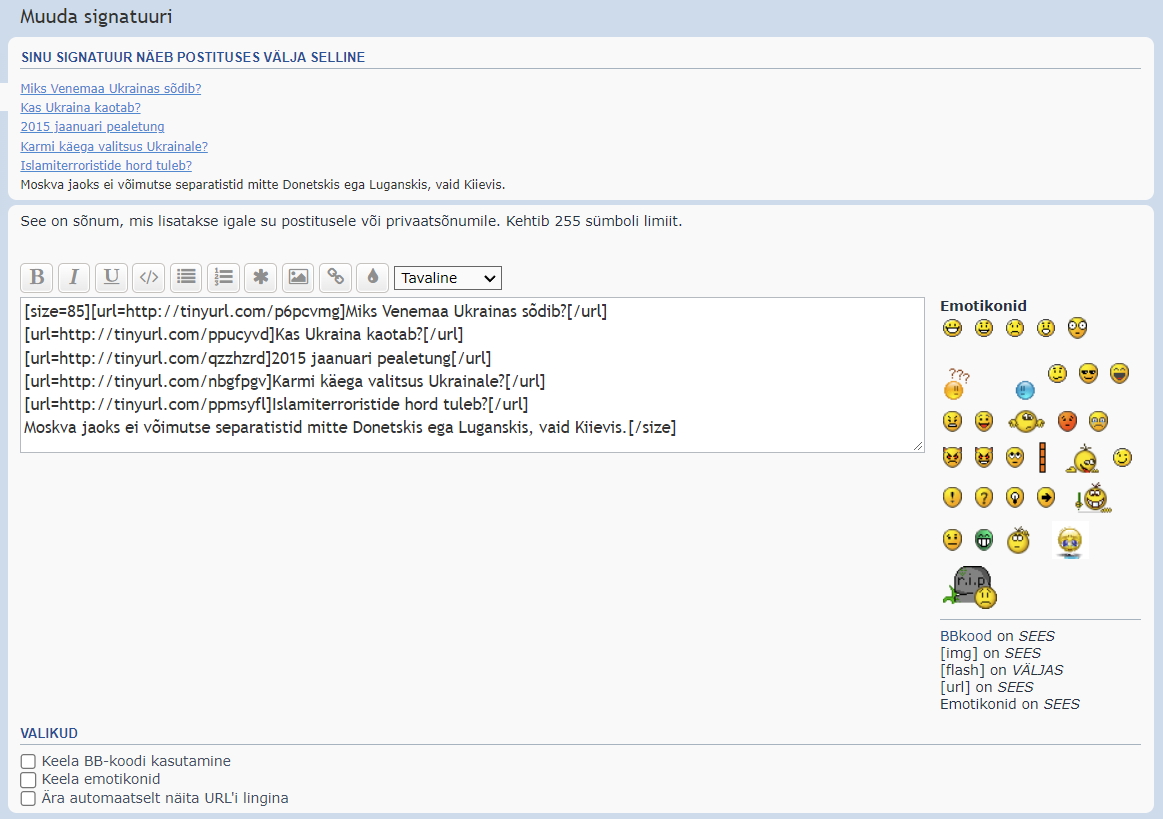Insert the r.i.p tombstone emoticon
Viewport: 1163px width, 819px height.
click(970, 587)
